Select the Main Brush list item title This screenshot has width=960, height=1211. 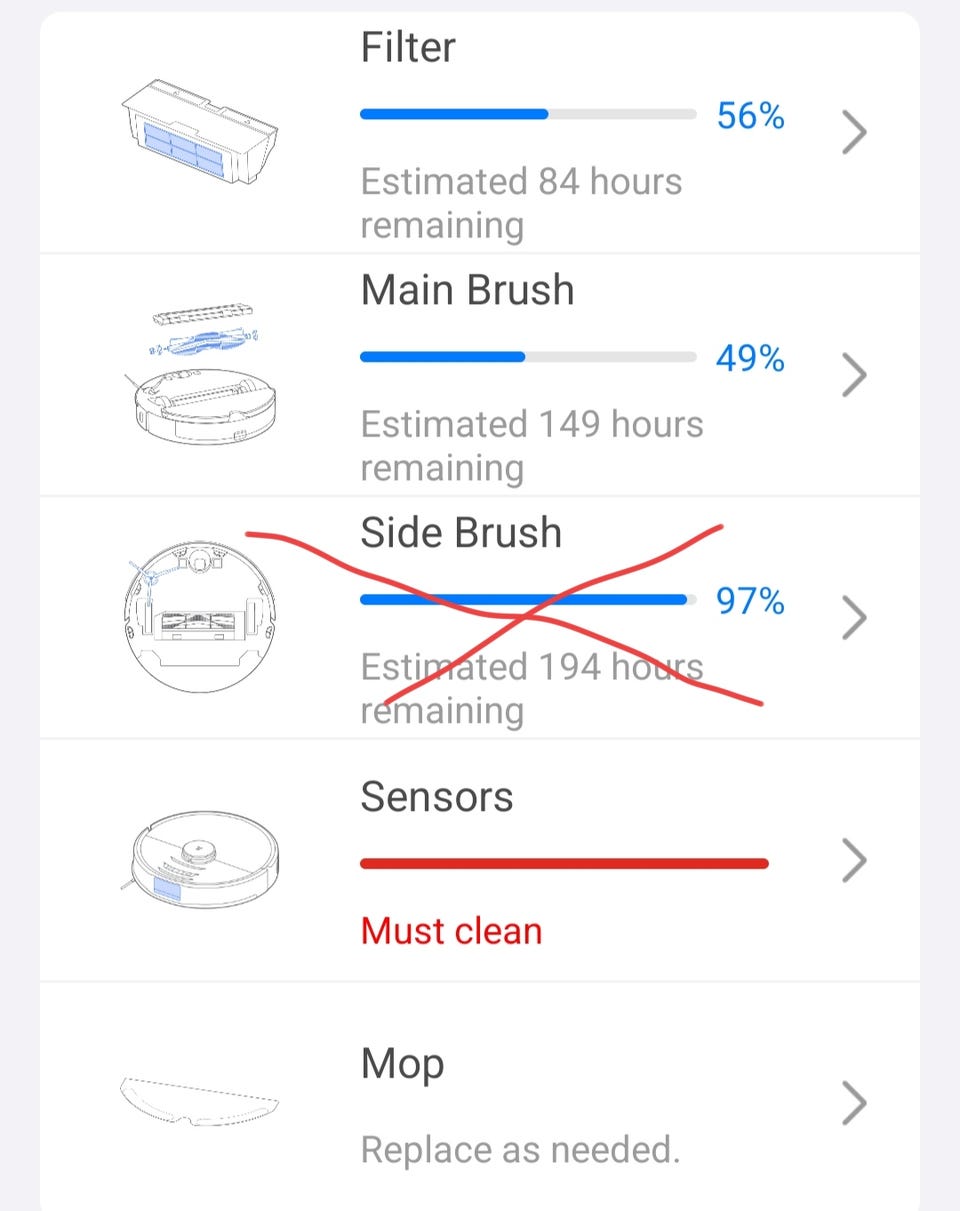tap(467, 290)
